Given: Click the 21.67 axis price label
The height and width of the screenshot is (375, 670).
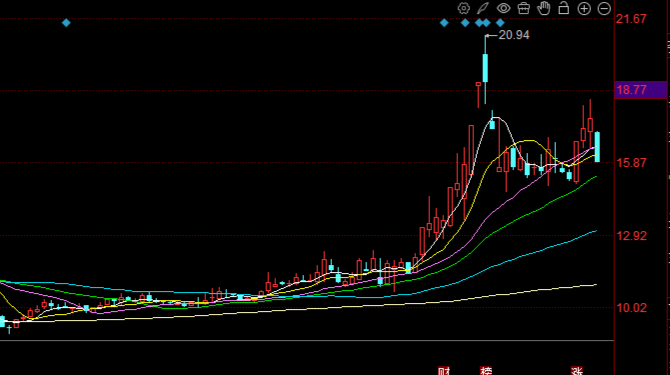Looking at the screenshot, I should pyautogui.click(x=631, y=19).
